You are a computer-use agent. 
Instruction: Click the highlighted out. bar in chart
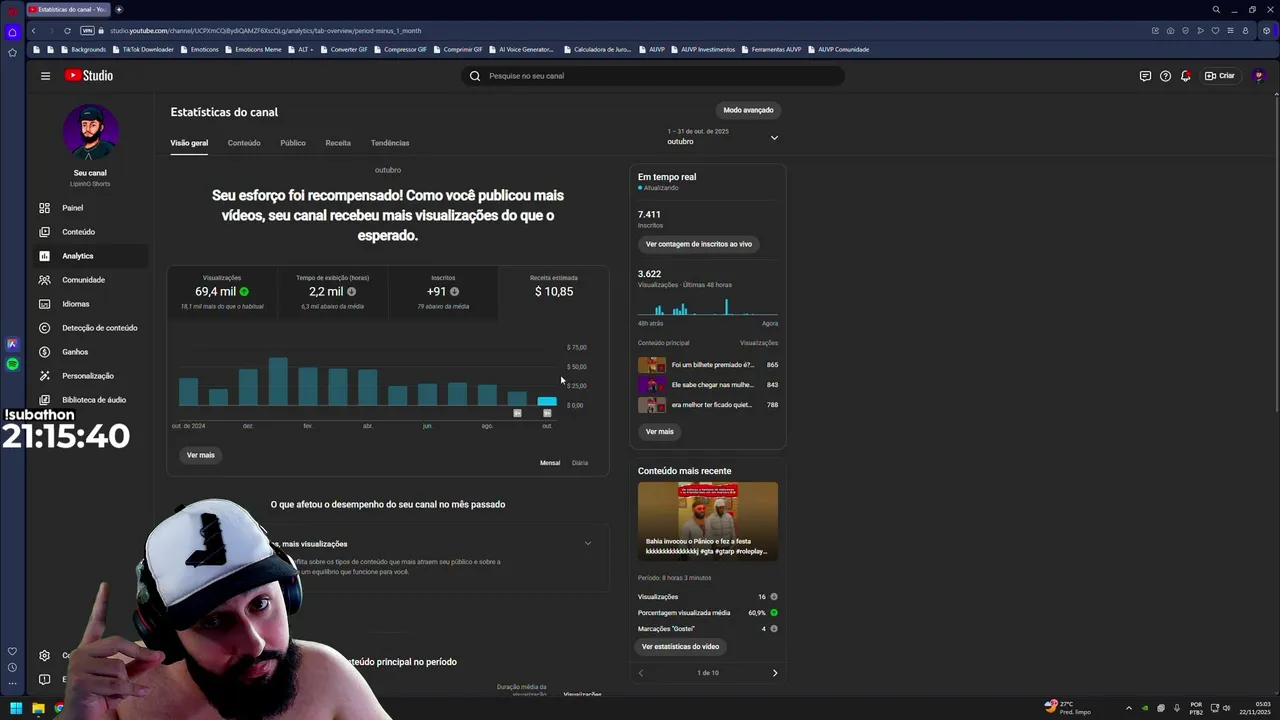click(547, 401)
